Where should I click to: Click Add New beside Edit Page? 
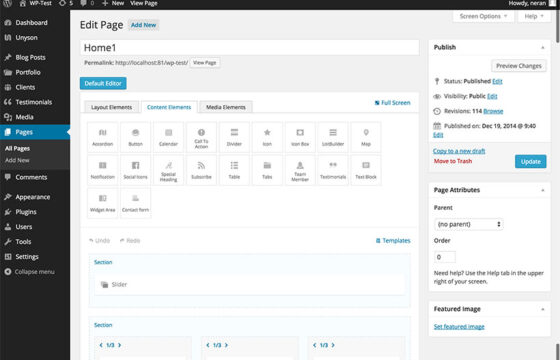[x=143, y=25]
